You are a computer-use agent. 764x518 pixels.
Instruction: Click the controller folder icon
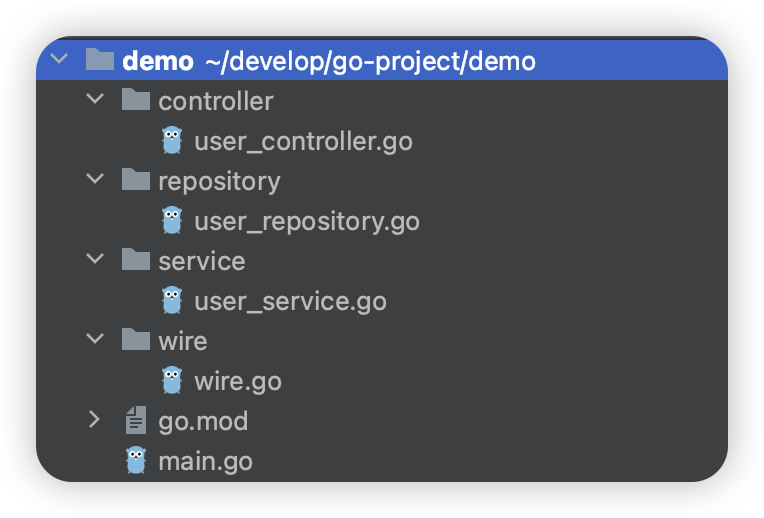(x=135, y=100)
